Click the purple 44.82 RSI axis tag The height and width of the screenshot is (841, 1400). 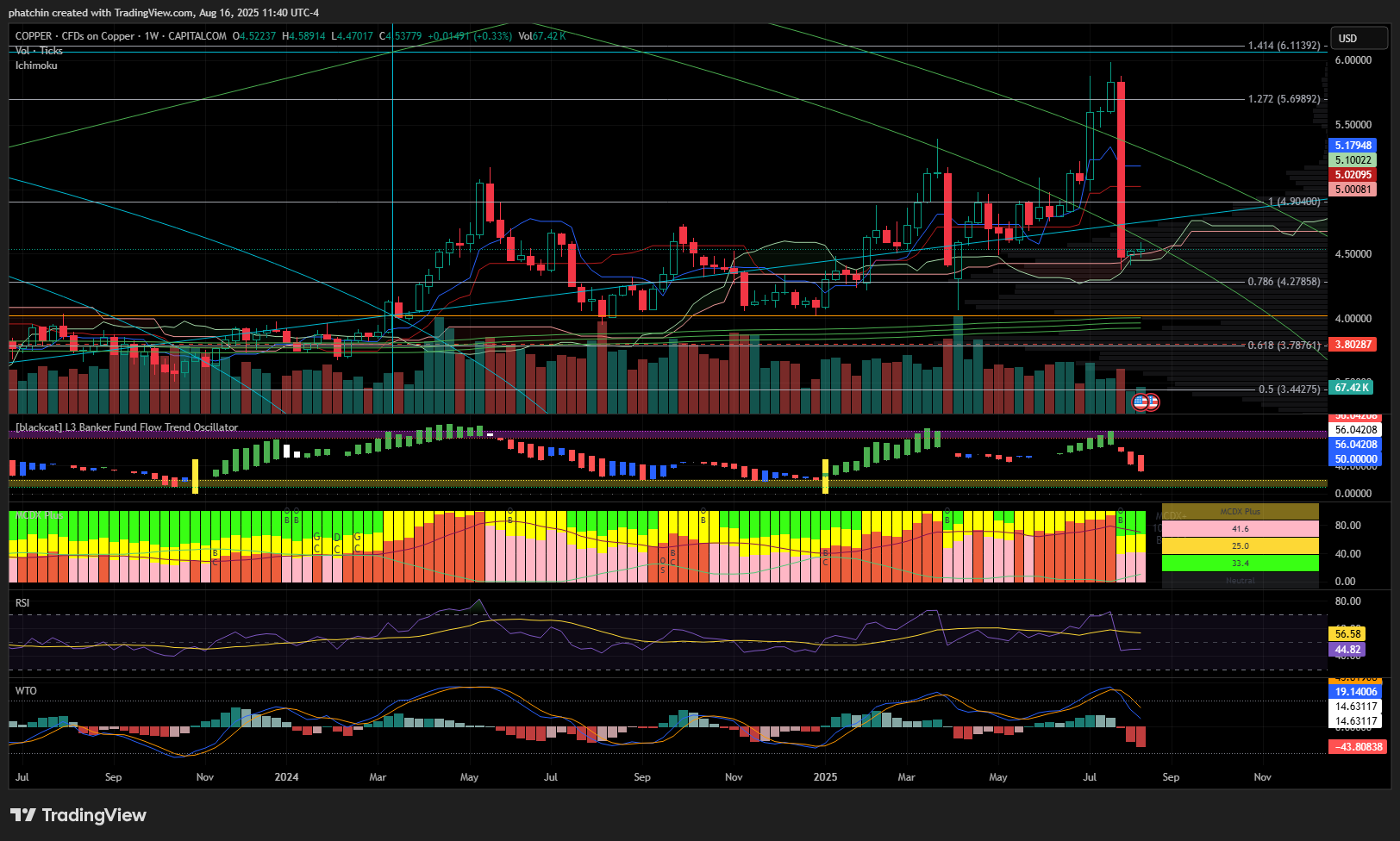[1347, 650]
